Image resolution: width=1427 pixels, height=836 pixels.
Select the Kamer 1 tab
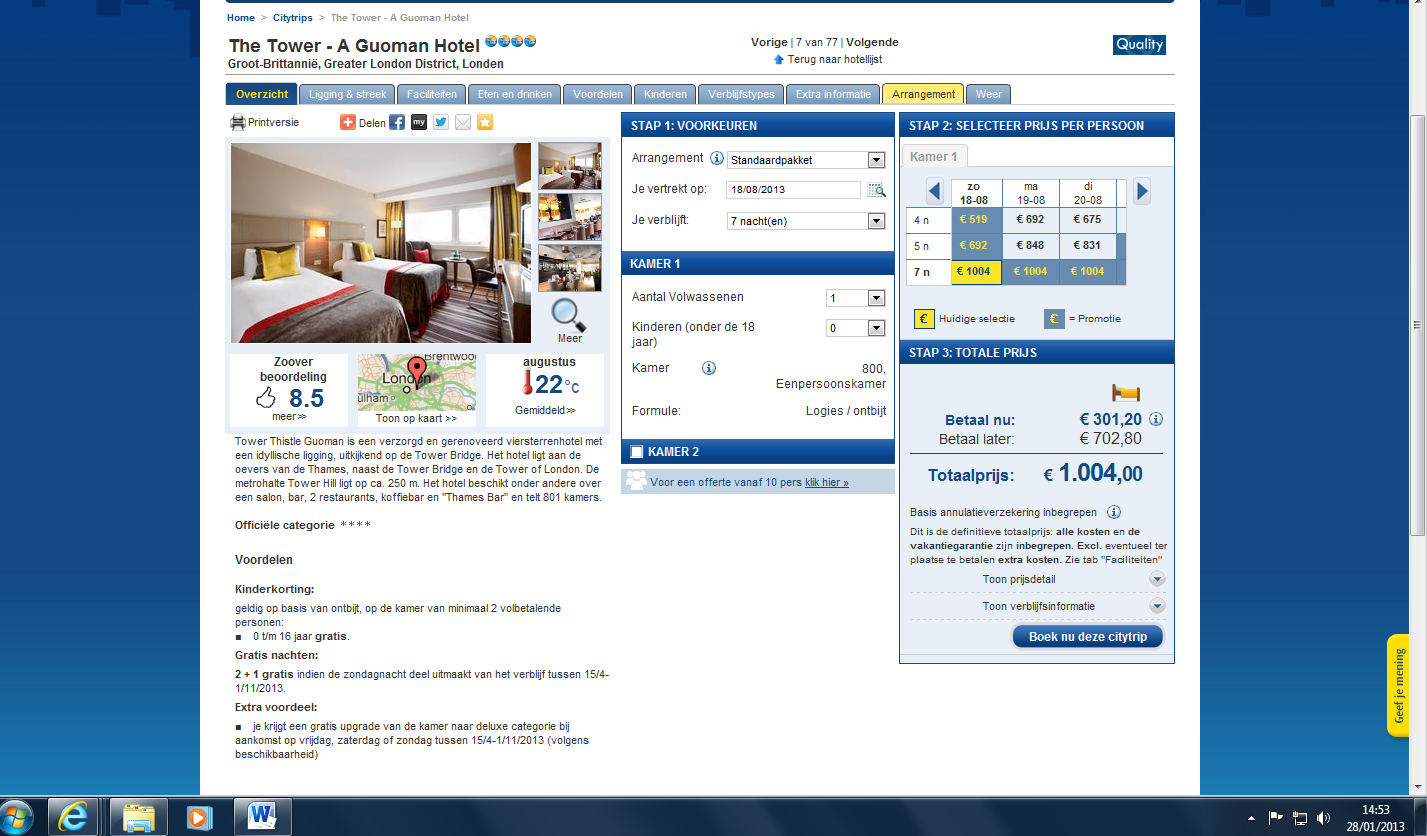tap(934, 157)
